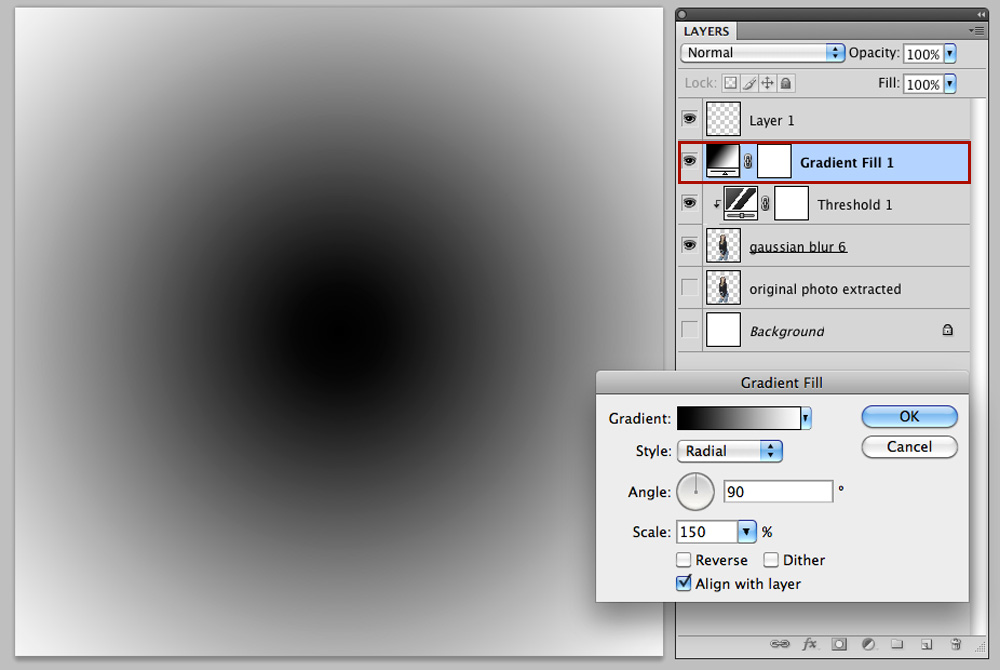Click the delete layer trash icon
The width and height of the screenshot is (1000, 670).
click(955, 644)
